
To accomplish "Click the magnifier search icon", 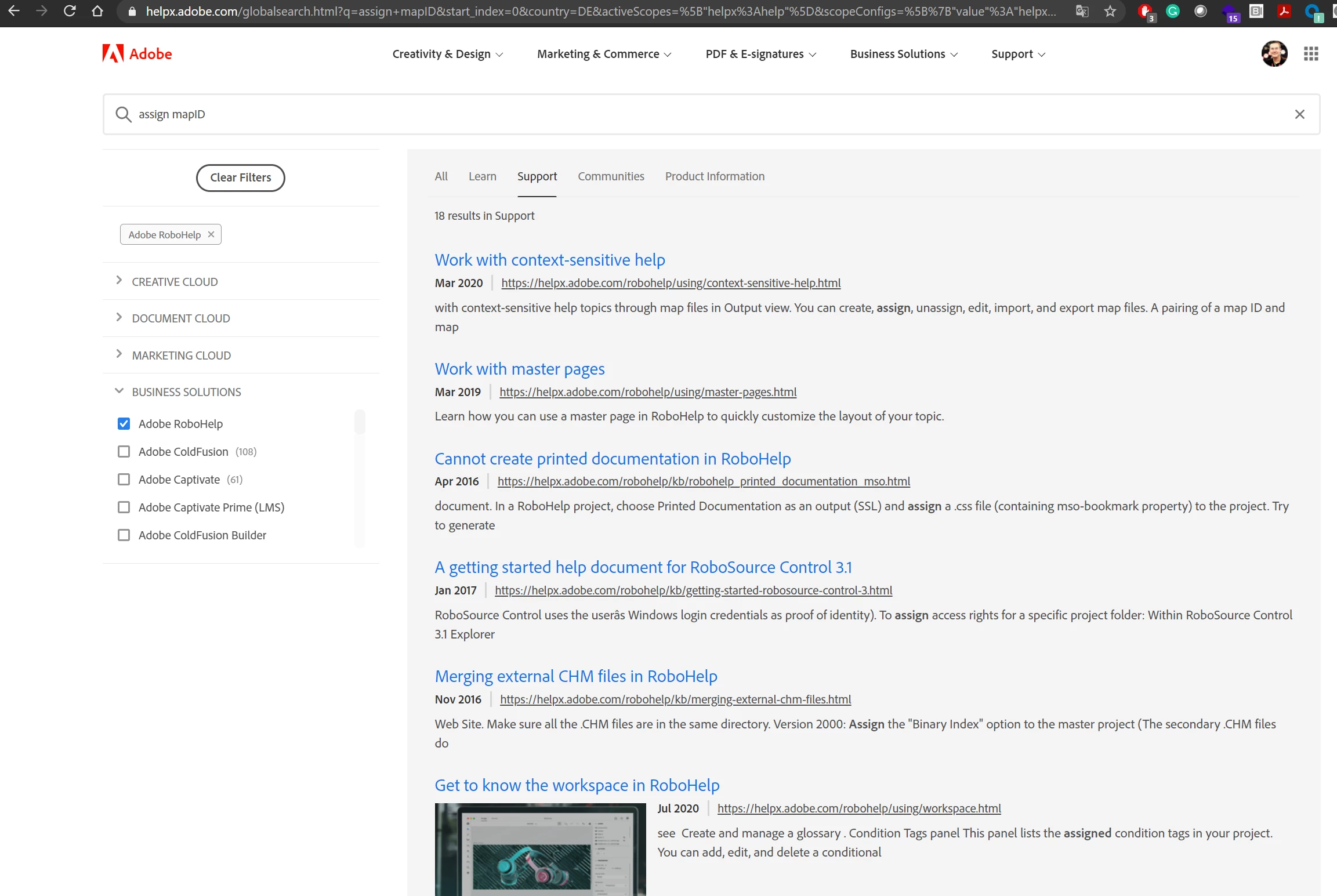I will click(123, 114).
